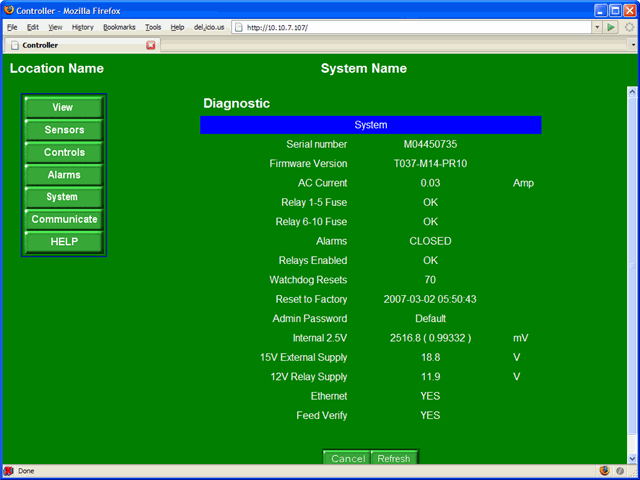Click the URL field showing http://10.10.7.107/
The image size is (640, 480).
pyautogui.click(x=410, y=27)
